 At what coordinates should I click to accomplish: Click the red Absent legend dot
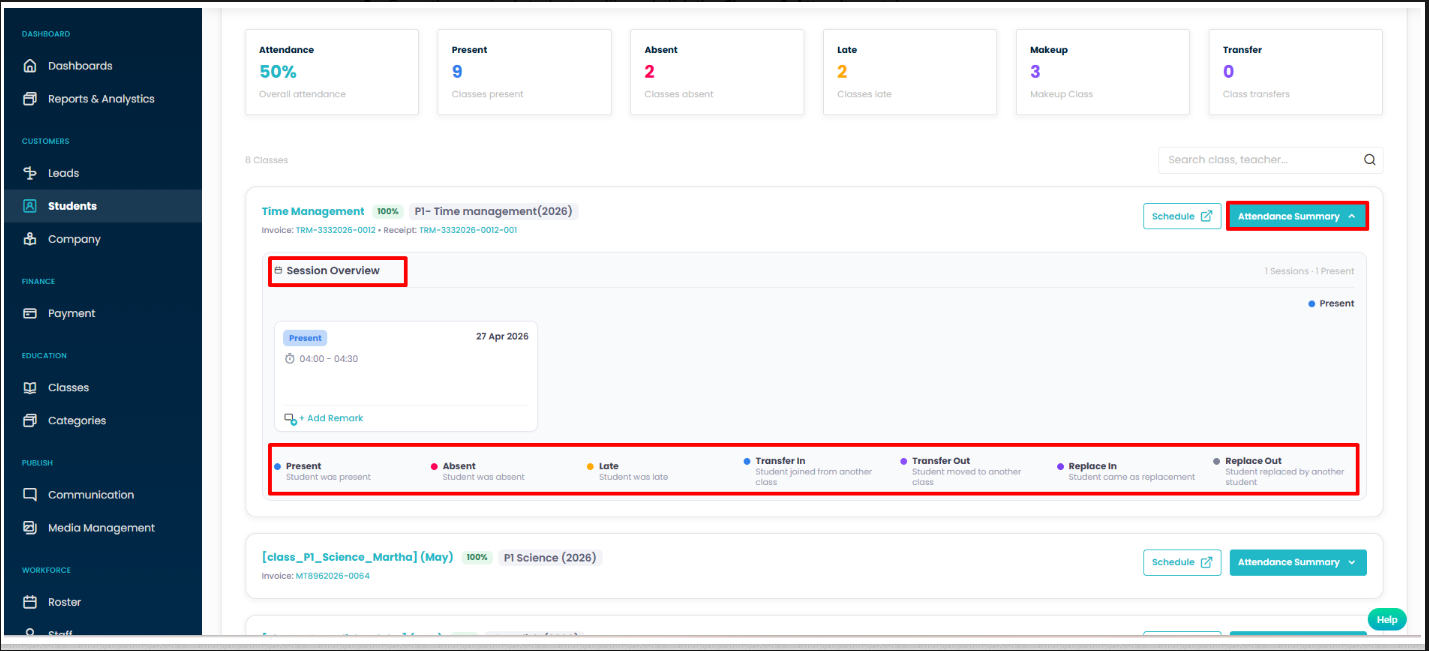(x=434, y=466)
